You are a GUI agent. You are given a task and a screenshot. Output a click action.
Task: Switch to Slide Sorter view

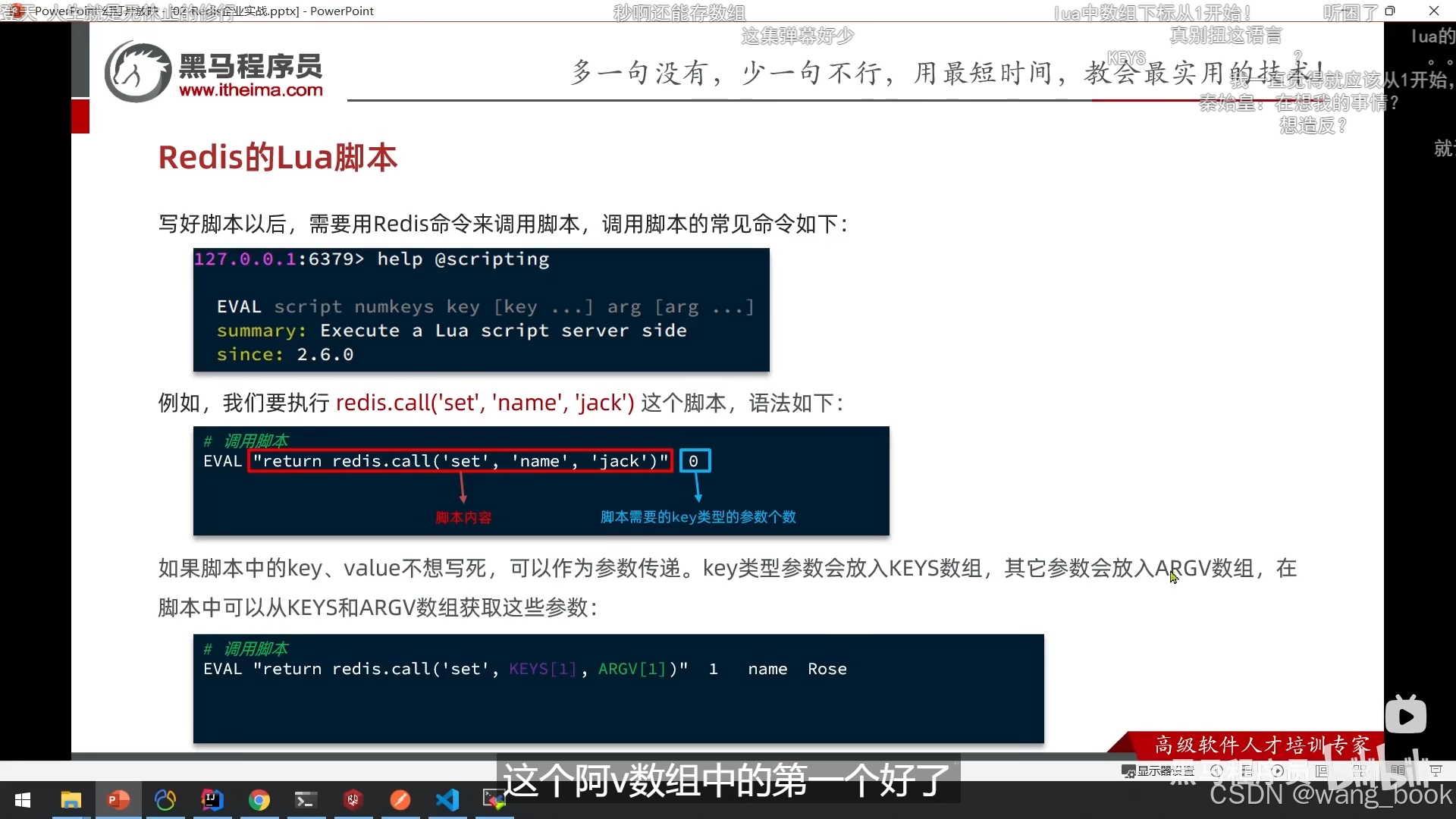[x=1360, y=770]
